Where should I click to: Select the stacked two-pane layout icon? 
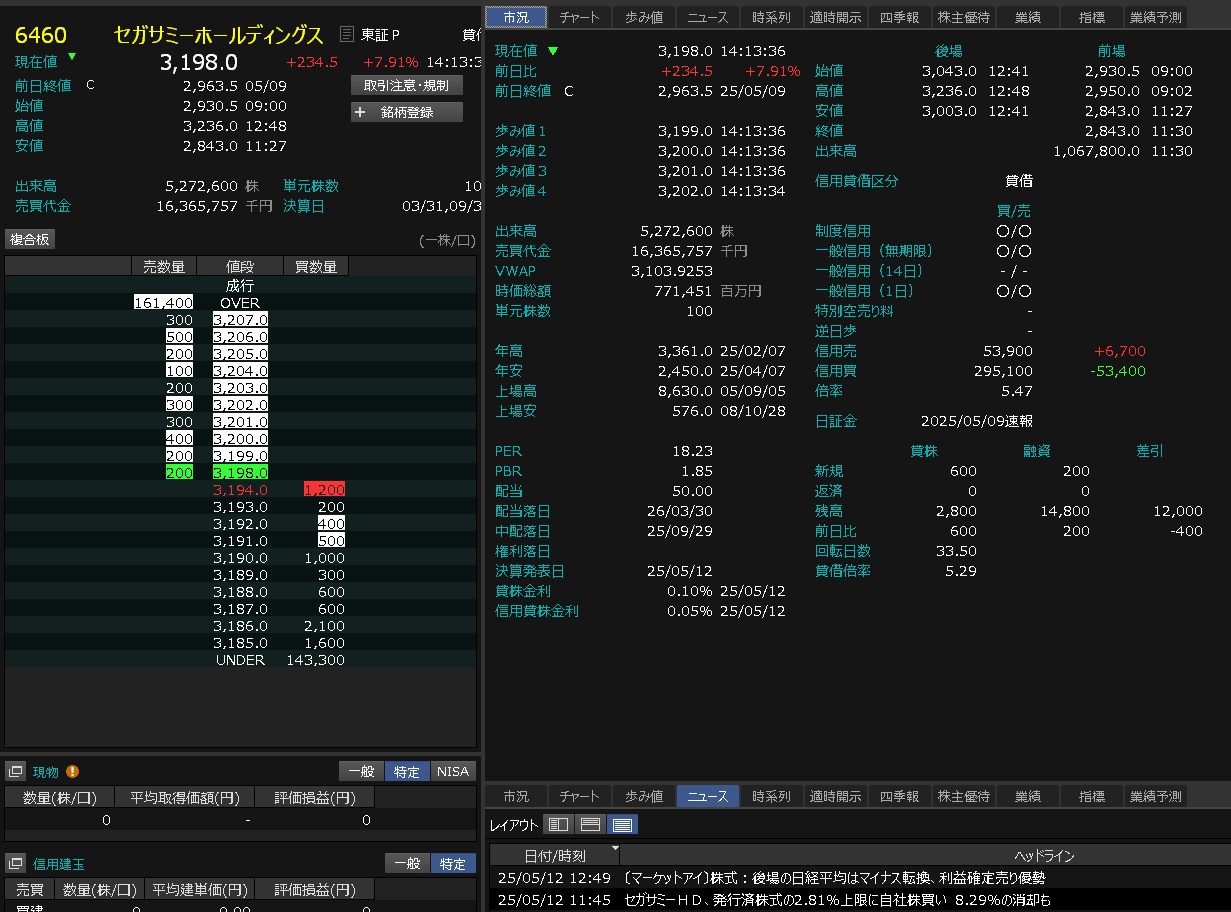coord(590,824)
